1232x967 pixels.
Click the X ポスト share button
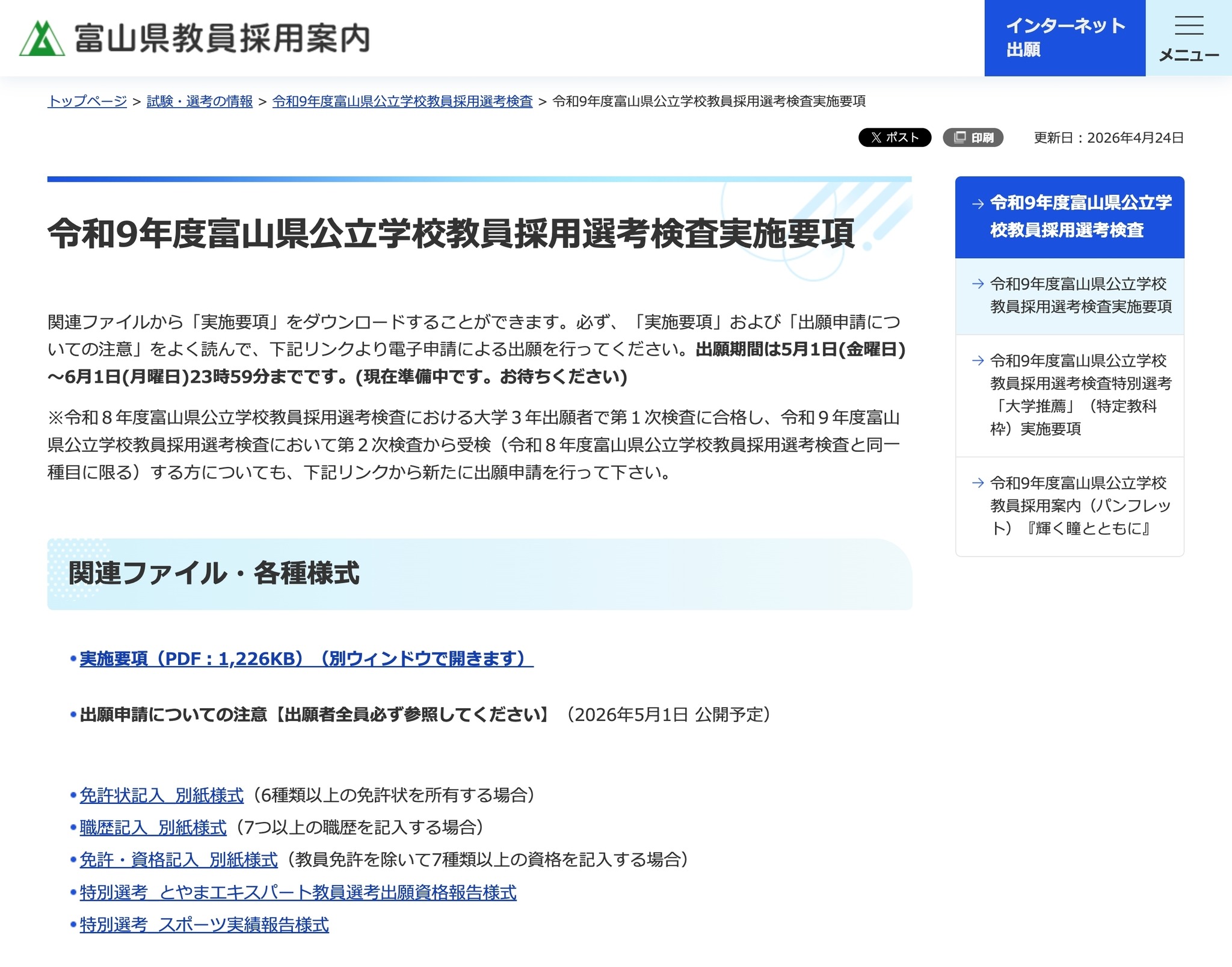click(895, 137)
